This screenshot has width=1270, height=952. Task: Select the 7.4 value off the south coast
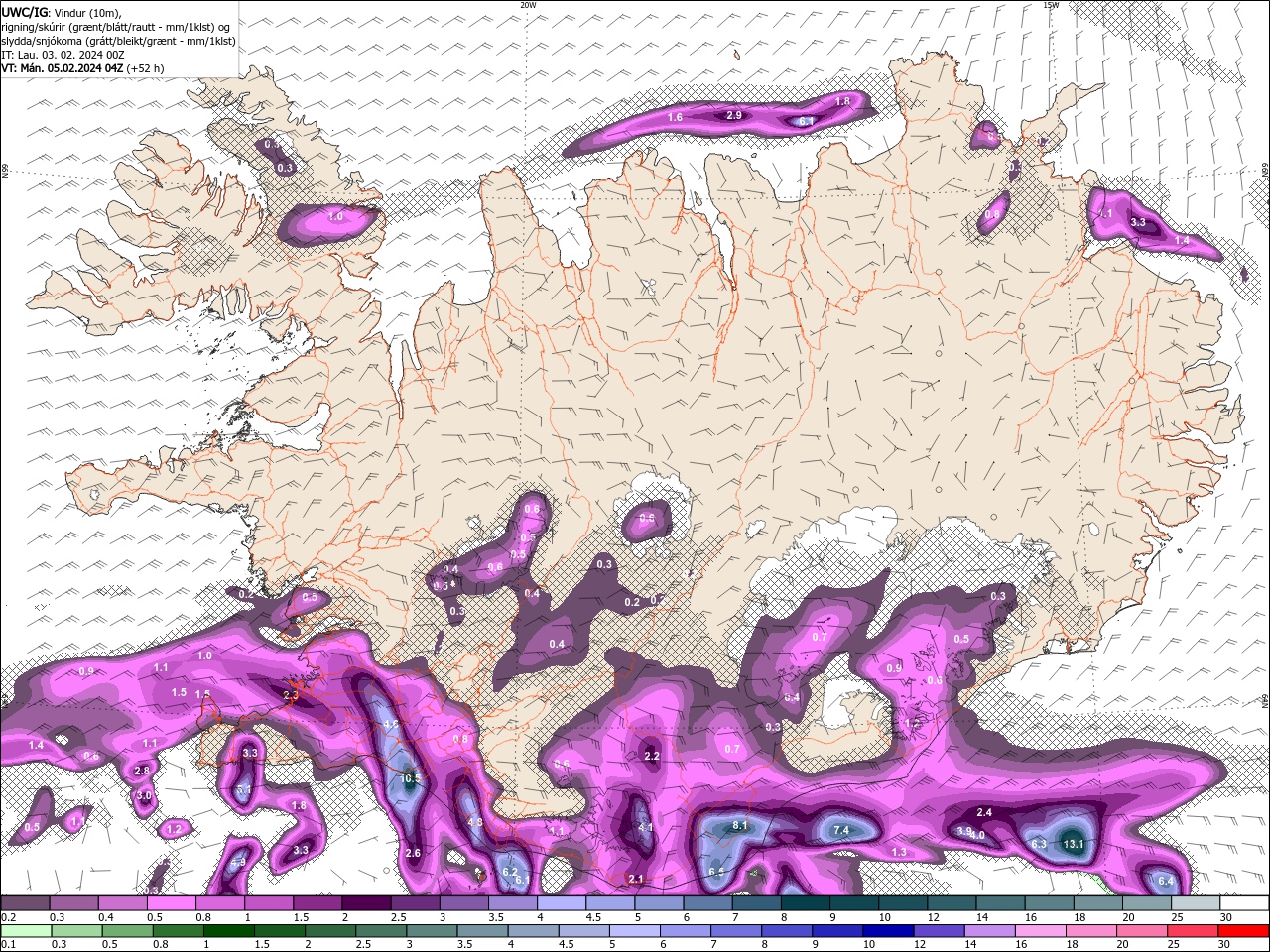click(x=841, y=829)
